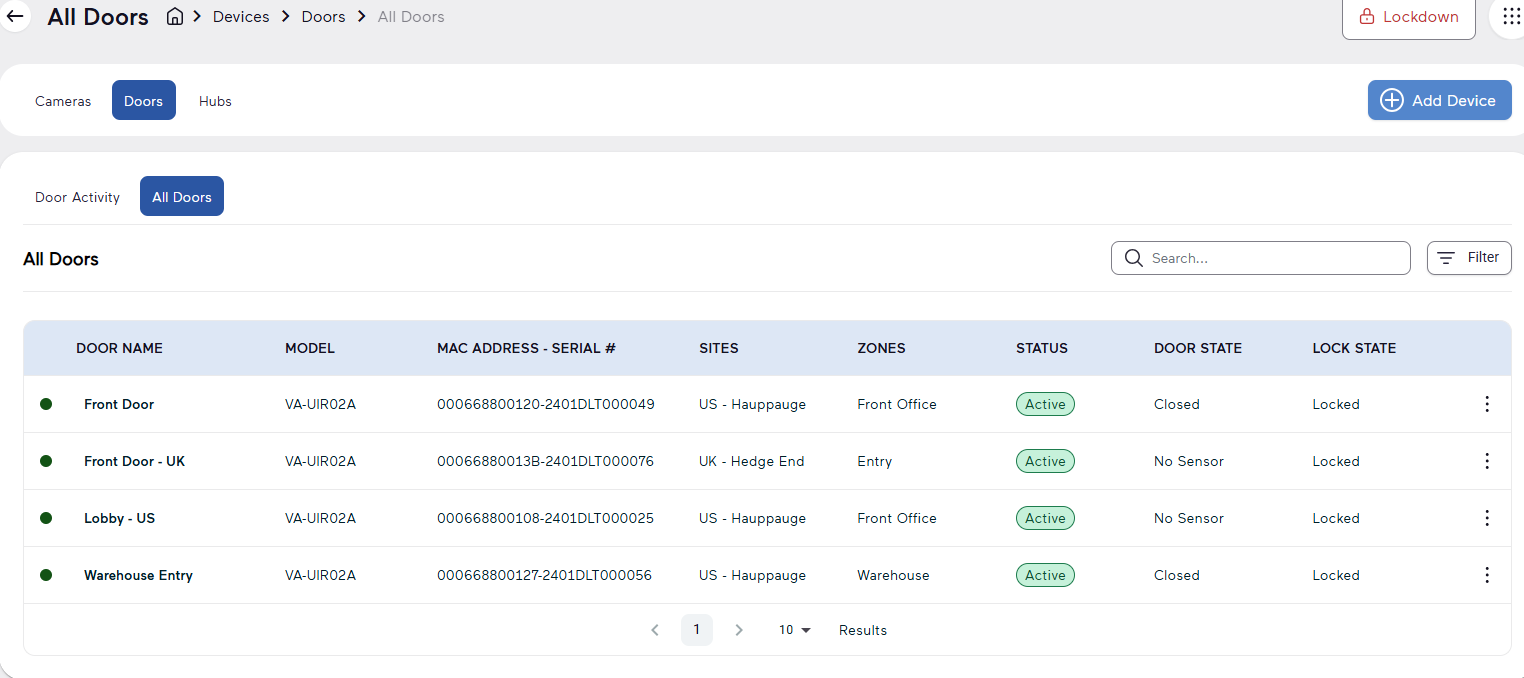
Task: Open the Door Activity tab
Action: [x=77, y=197]
